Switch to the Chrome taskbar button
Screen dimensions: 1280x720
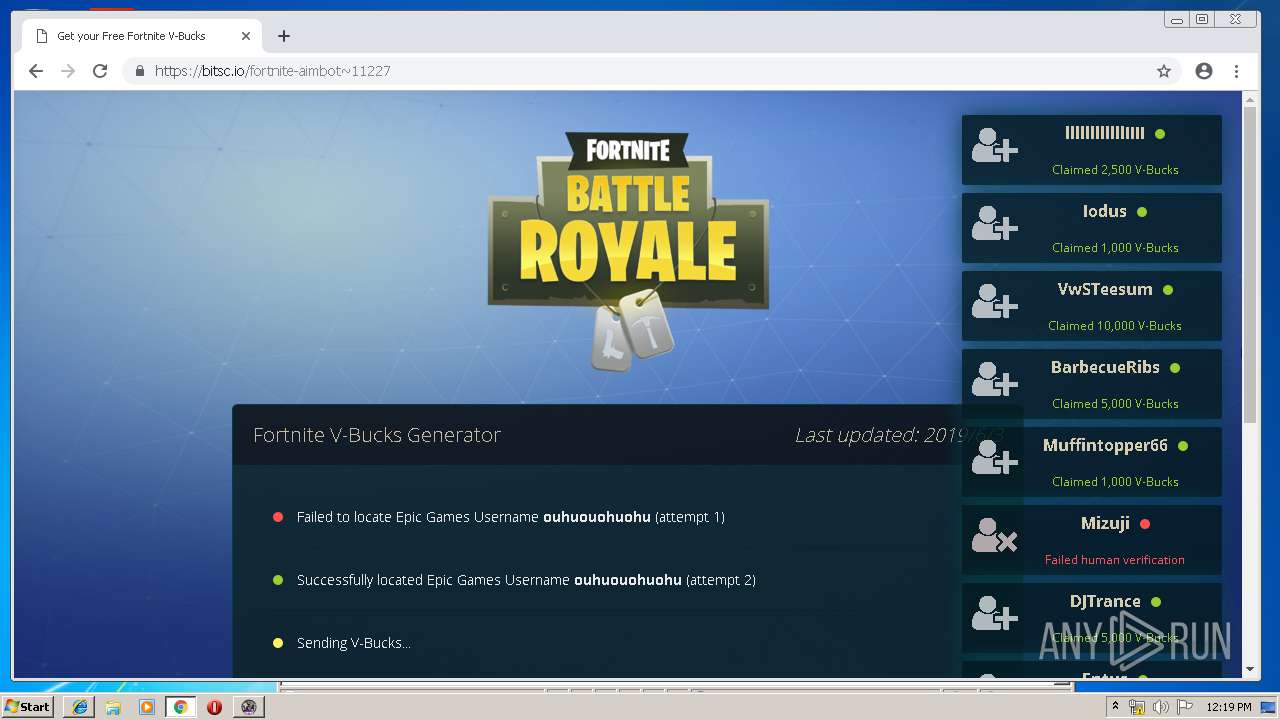[181, 707]
